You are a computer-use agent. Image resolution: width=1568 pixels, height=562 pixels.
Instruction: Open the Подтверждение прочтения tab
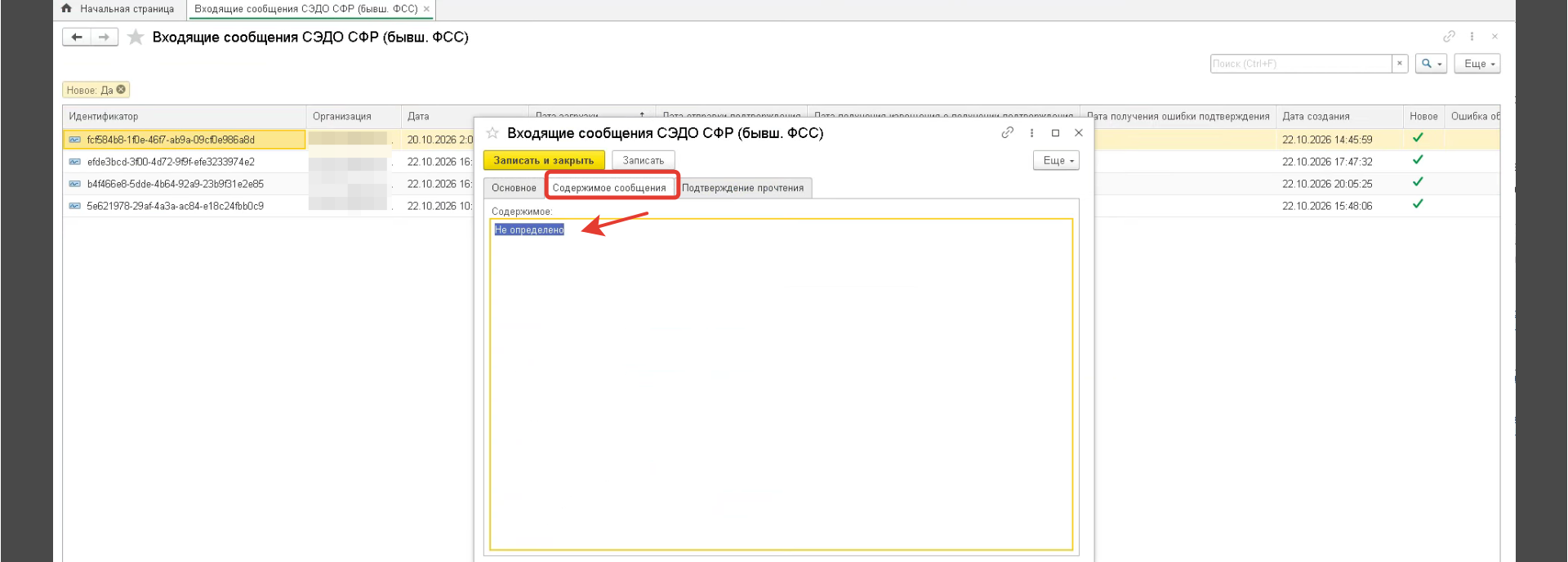(x=743, y=188)
